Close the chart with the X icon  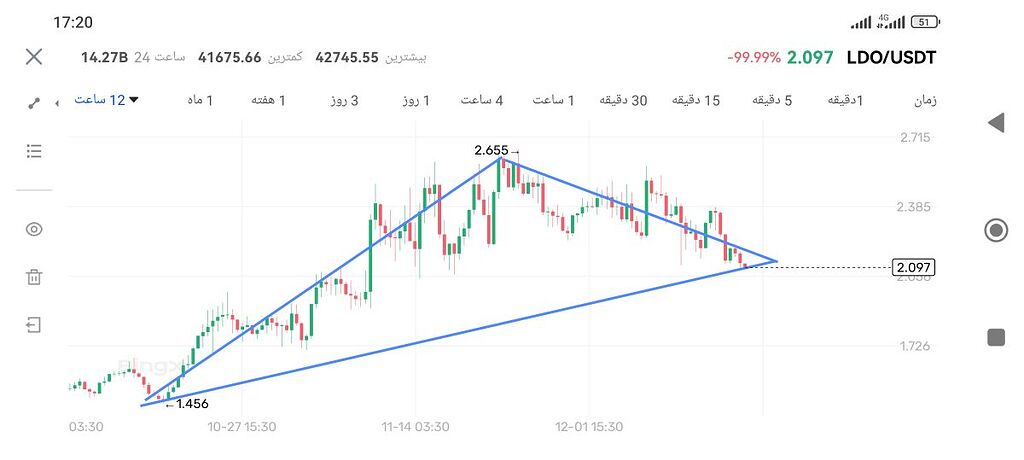pos(34,57)
